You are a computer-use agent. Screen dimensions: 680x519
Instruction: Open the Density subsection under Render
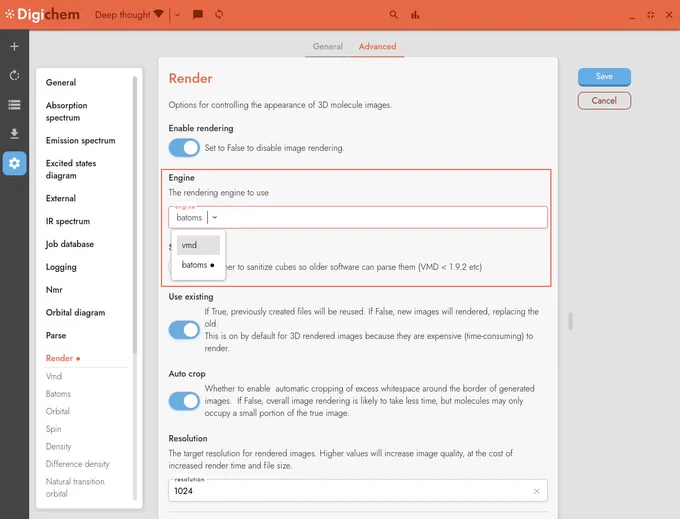[x=59, y=446]
